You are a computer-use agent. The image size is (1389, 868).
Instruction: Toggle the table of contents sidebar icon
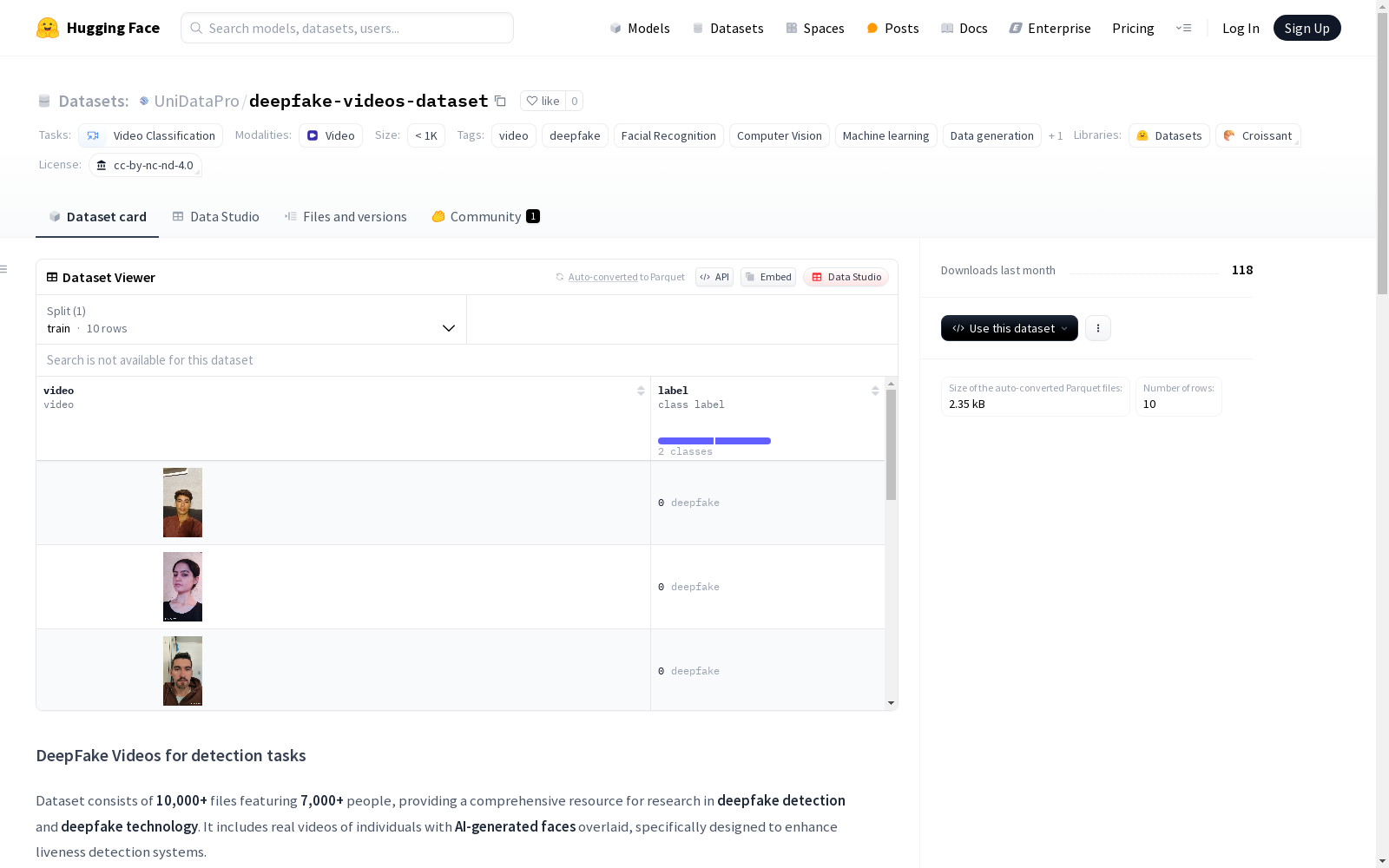[4, 269]
